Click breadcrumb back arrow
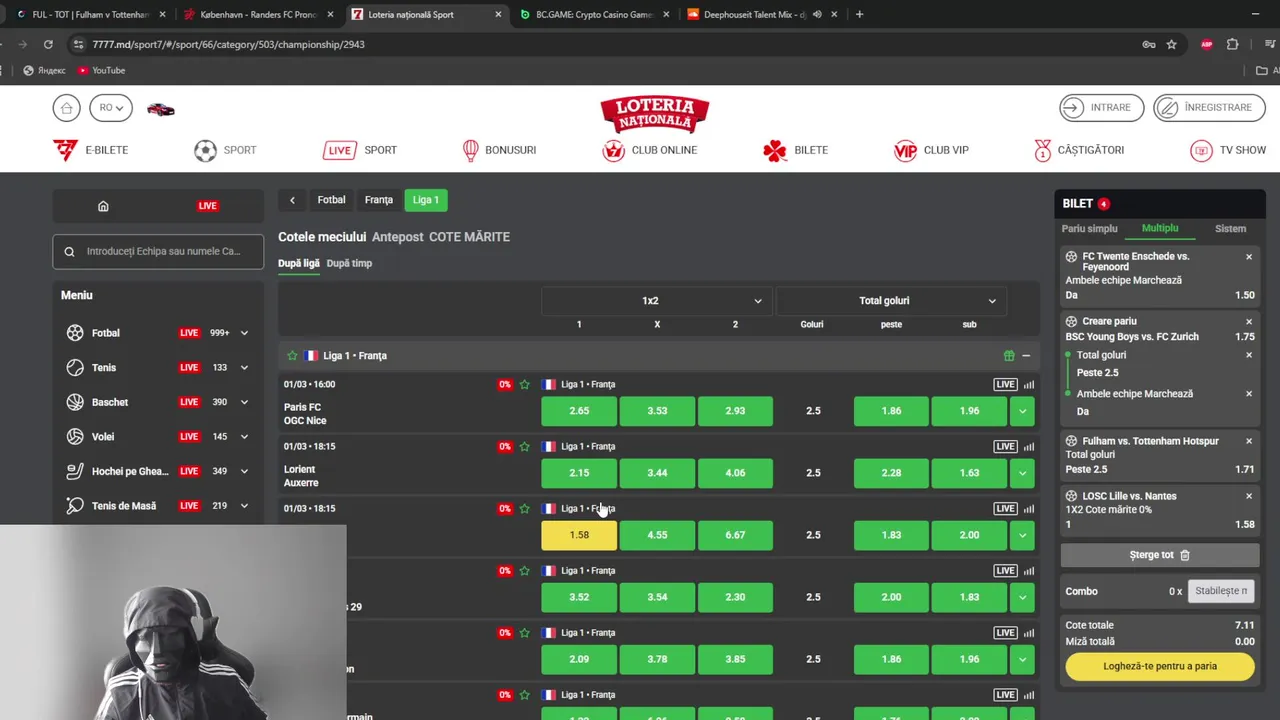The height and width of the screenshot is (720, 1280). pyautogui.click(x=292, y=200)
